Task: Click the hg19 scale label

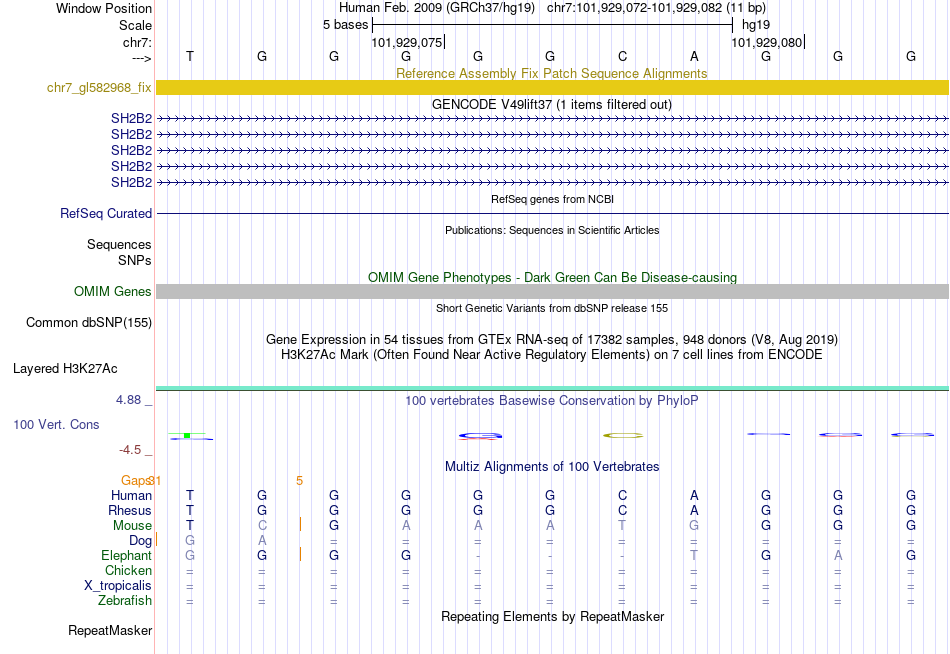Action: [756, 25]
